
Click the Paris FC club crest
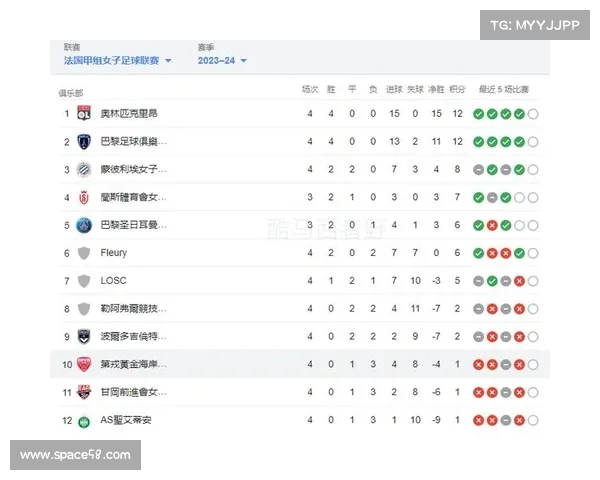(84, 142)
